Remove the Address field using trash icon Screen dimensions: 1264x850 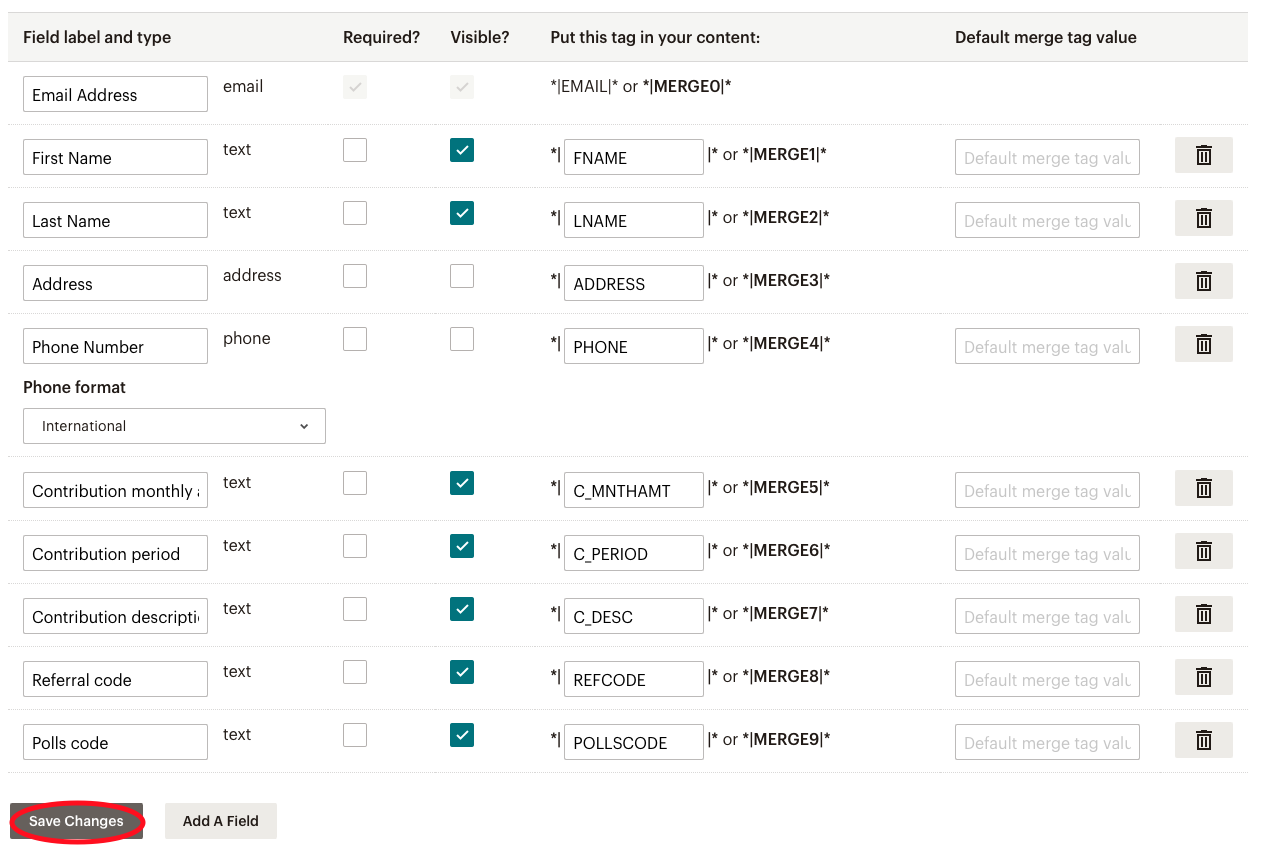coord(1203,282)
